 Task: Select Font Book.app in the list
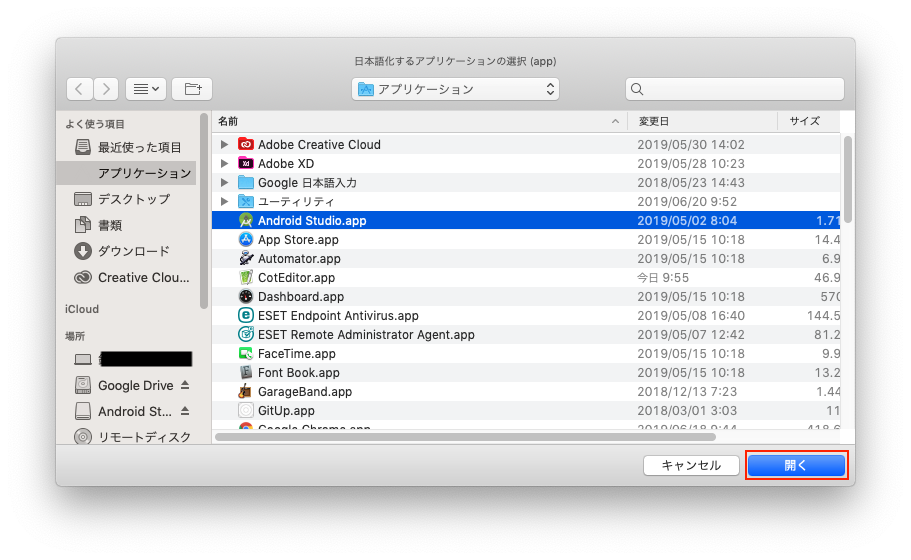(299, 372)
